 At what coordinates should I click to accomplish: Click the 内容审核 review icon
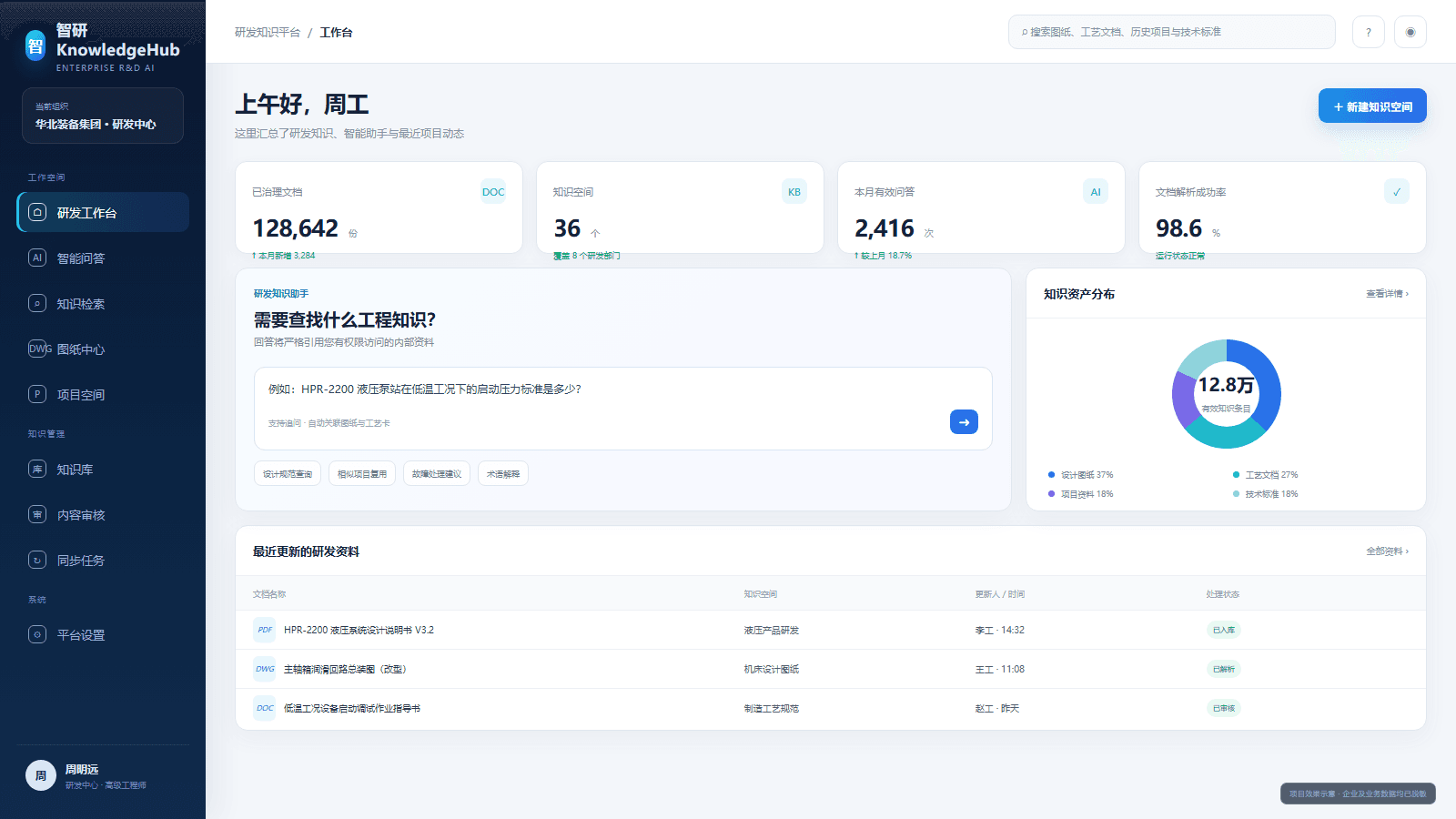pos(37,514)
